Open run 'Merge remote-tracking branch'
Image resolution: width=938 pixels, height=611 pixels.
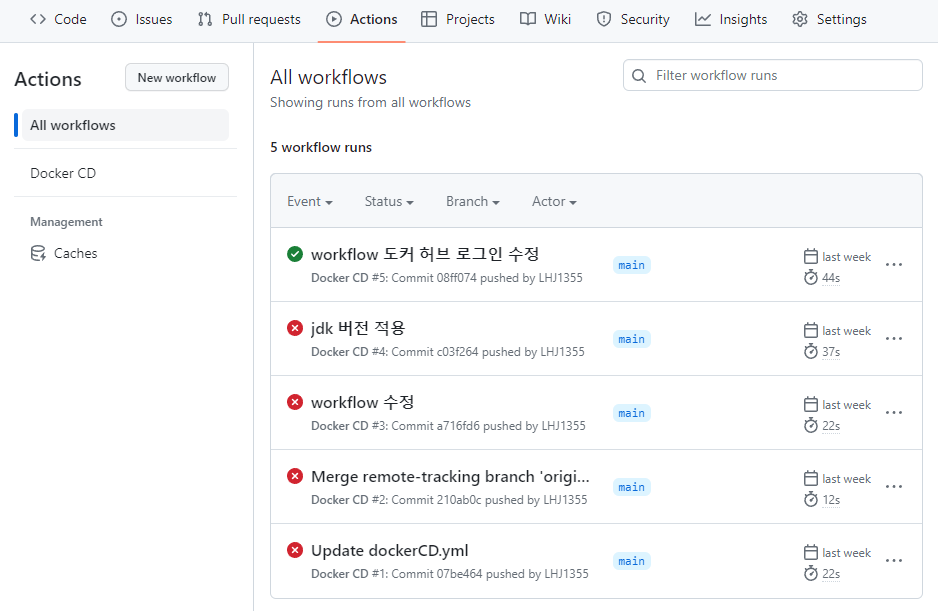point(450,477)
